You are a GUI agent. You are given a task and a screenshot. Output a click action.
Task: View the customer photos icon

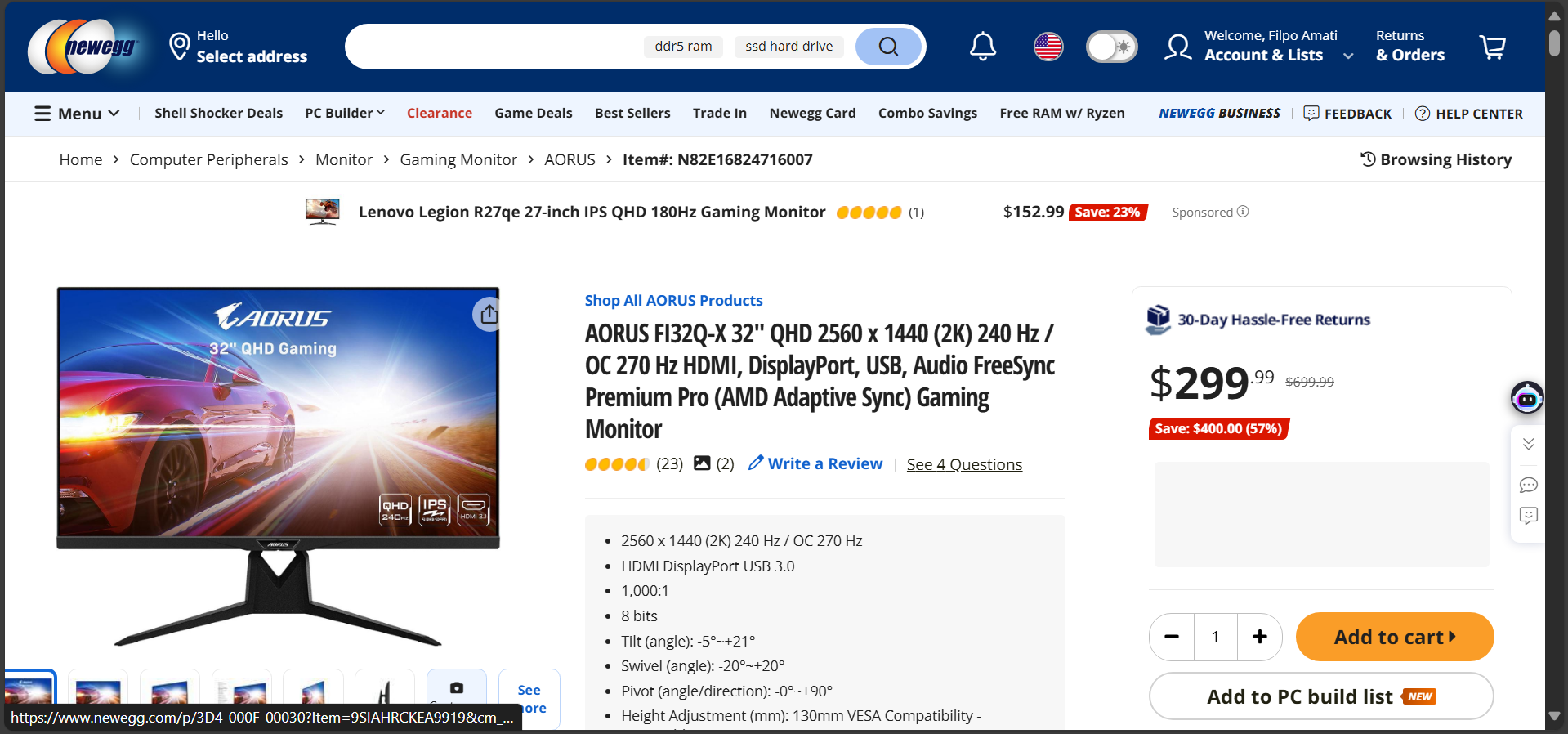702,463
